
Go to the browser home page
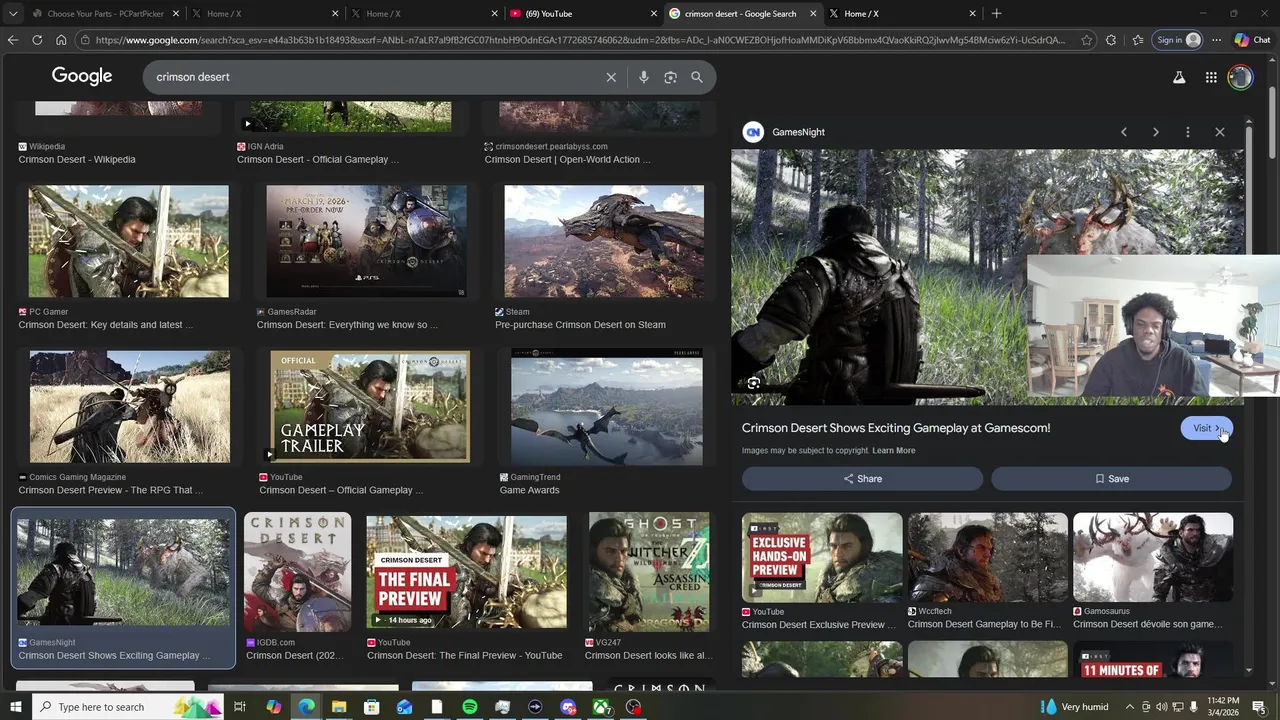tap(61, 40)
